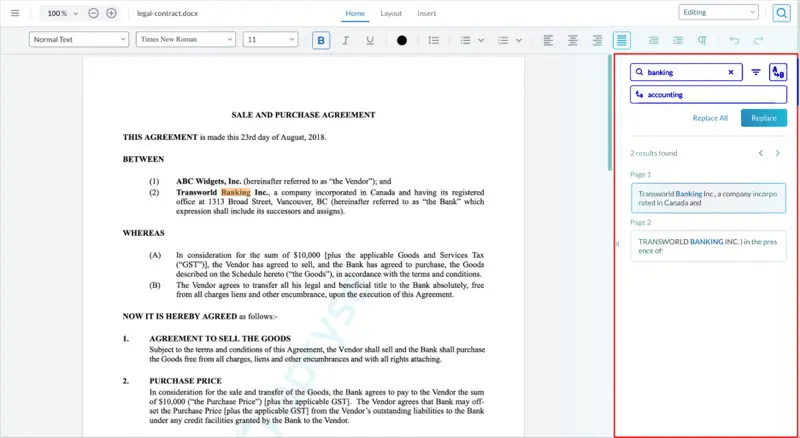Viewport: 800px width, 438px height.
Task: Open the black text color picker
Action: point(402,40)
